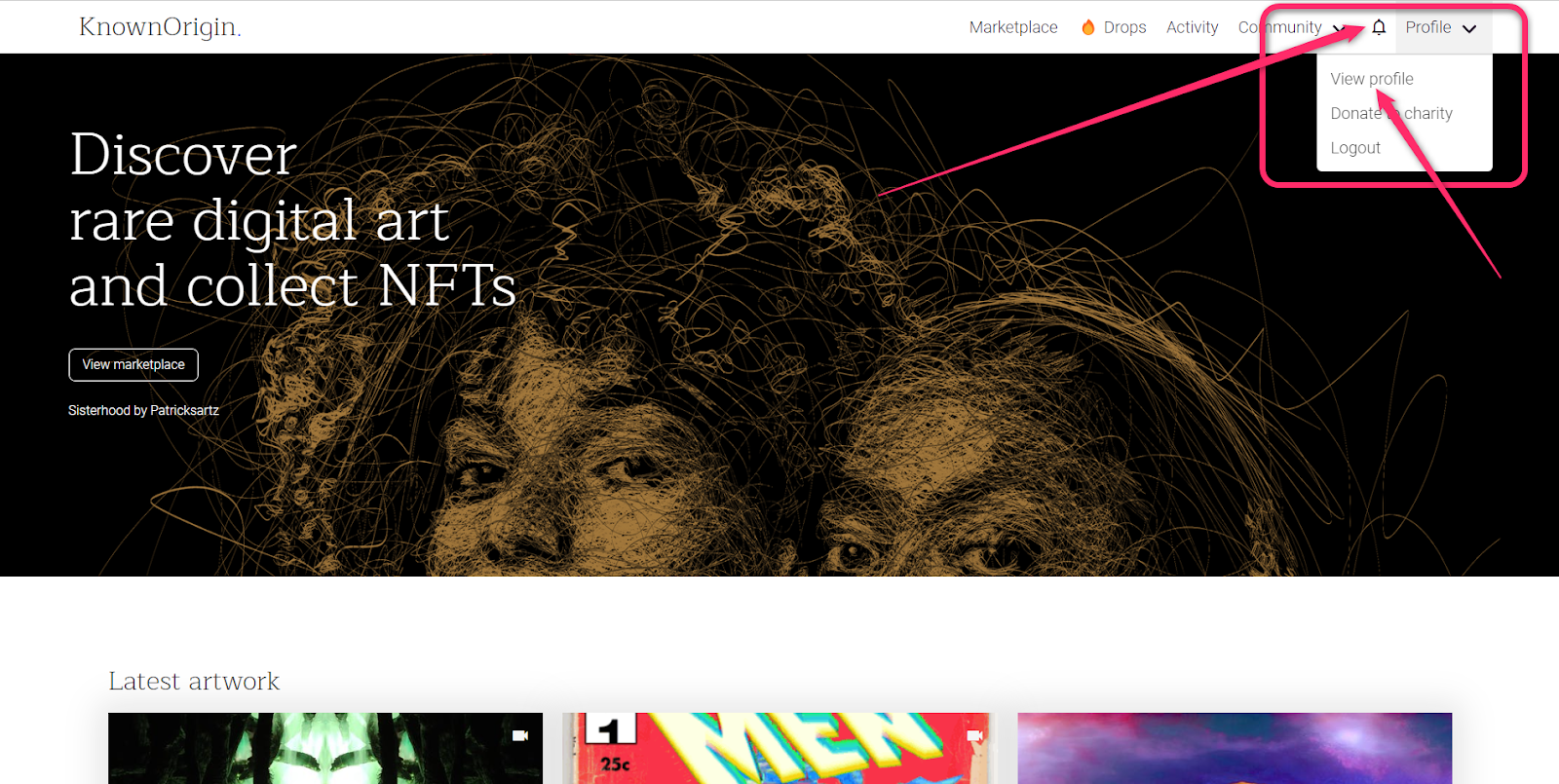The height and width of the screenshot is (784, 1559).
Task: Click the KnownOrigin logo
Action: click(x=160, y=26)
